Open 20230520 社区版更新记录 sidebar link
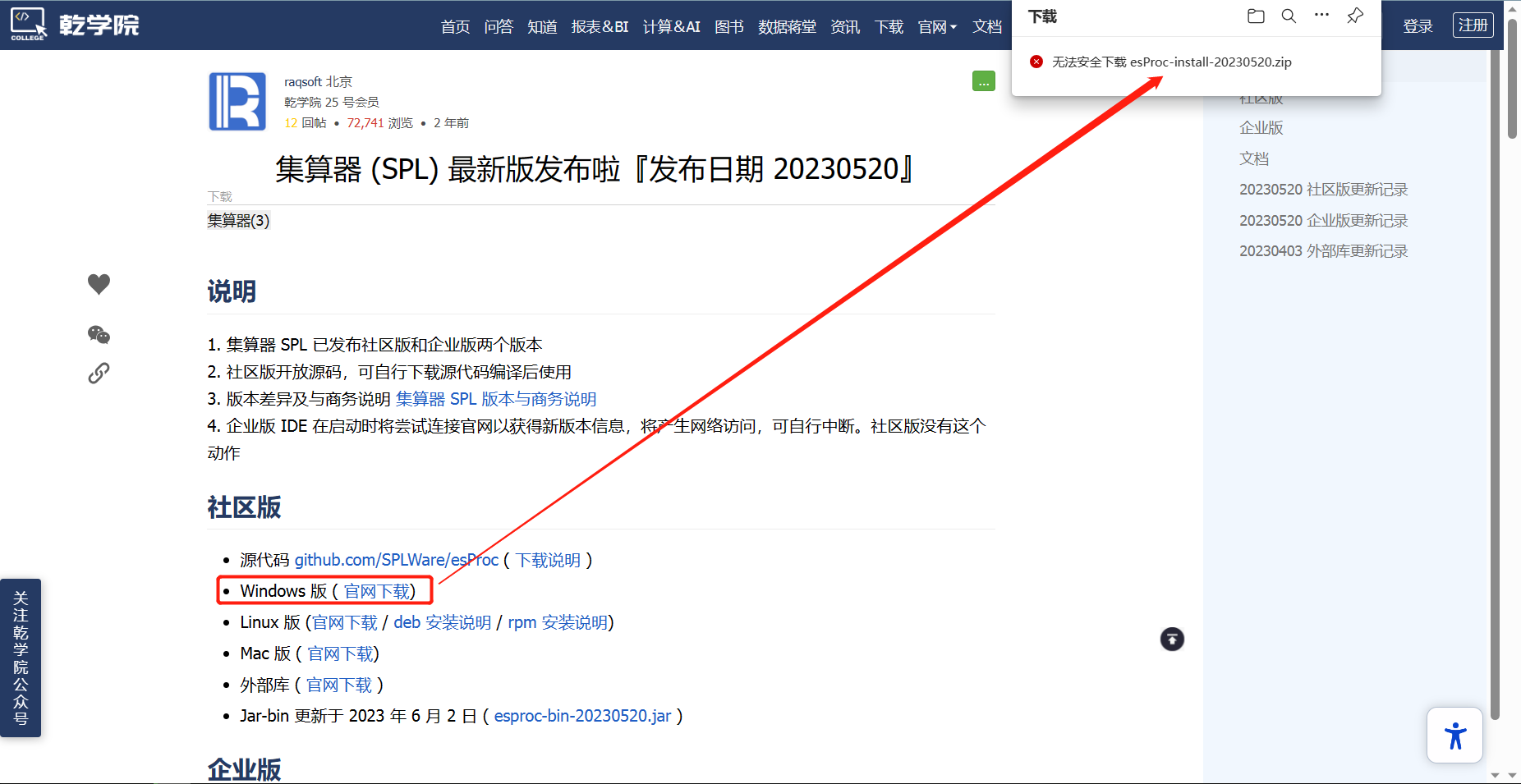 1323,190
